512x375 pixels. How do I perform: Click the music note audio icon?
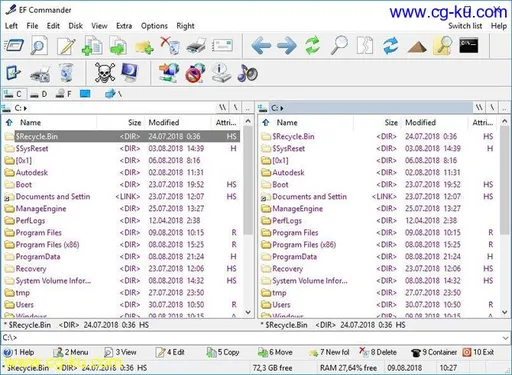click(247, 73)
